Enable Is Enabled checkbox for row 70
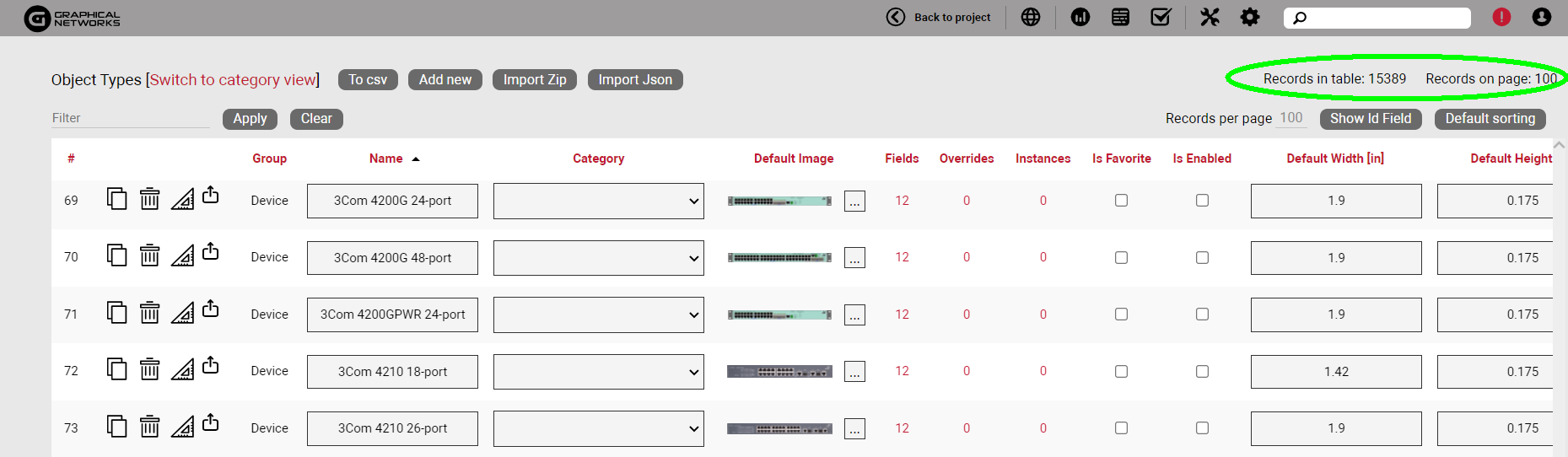The height and width of the screenshot is (457, 1568). click(x=1202, y=258)
